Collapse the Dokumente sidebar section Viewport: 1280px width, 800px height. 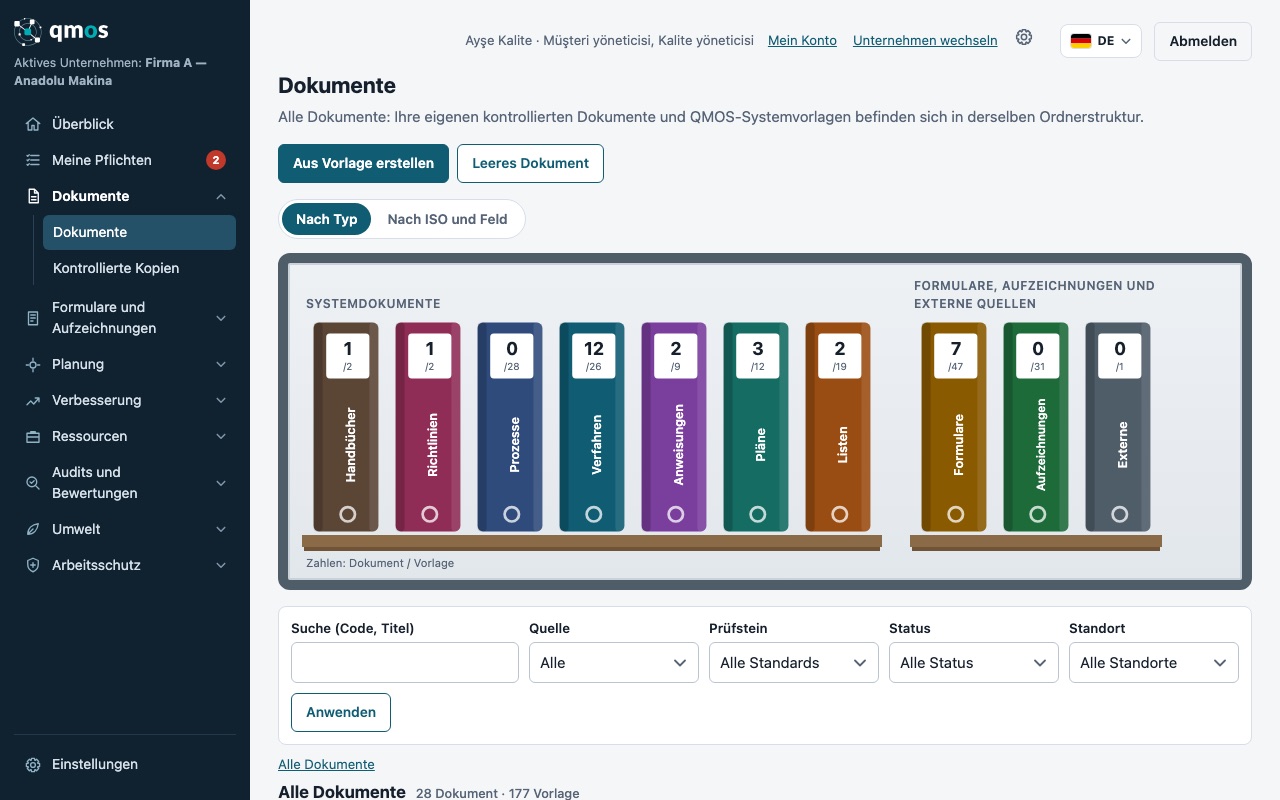coord(221,196)
